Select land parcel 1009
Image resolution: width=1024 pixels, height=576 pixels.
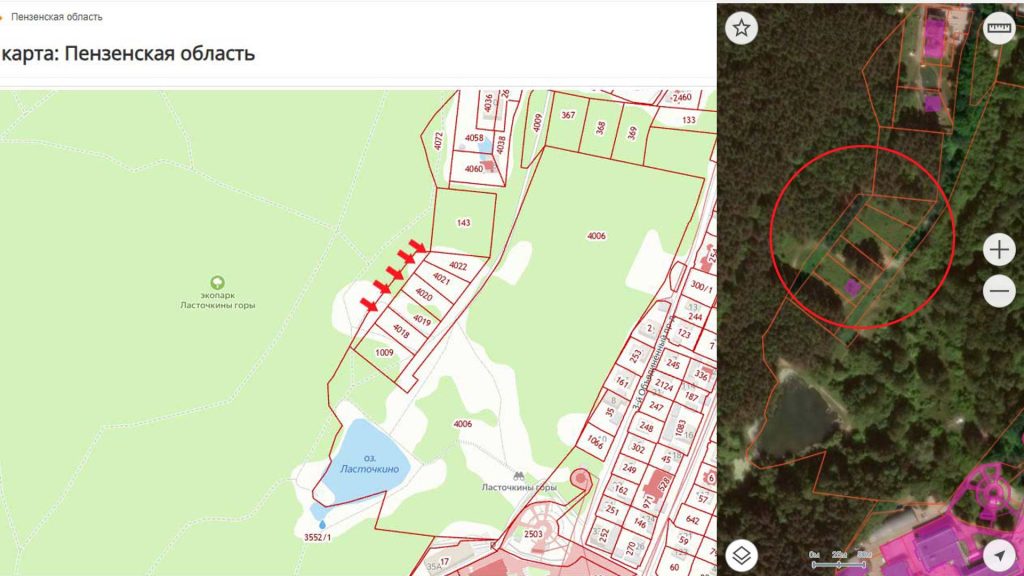384,353
